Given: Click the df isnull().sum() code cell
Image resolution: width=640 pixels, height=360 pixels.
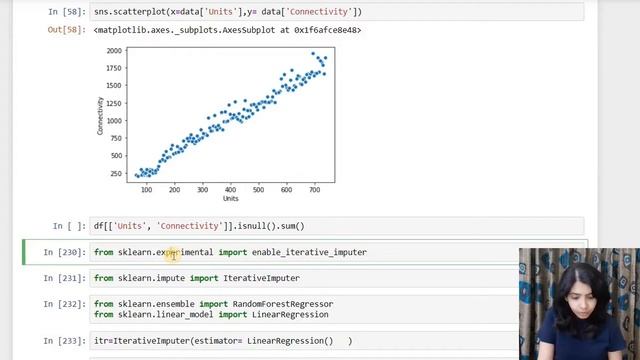Looking at the screenshot, I should click(x=337, y=226).
